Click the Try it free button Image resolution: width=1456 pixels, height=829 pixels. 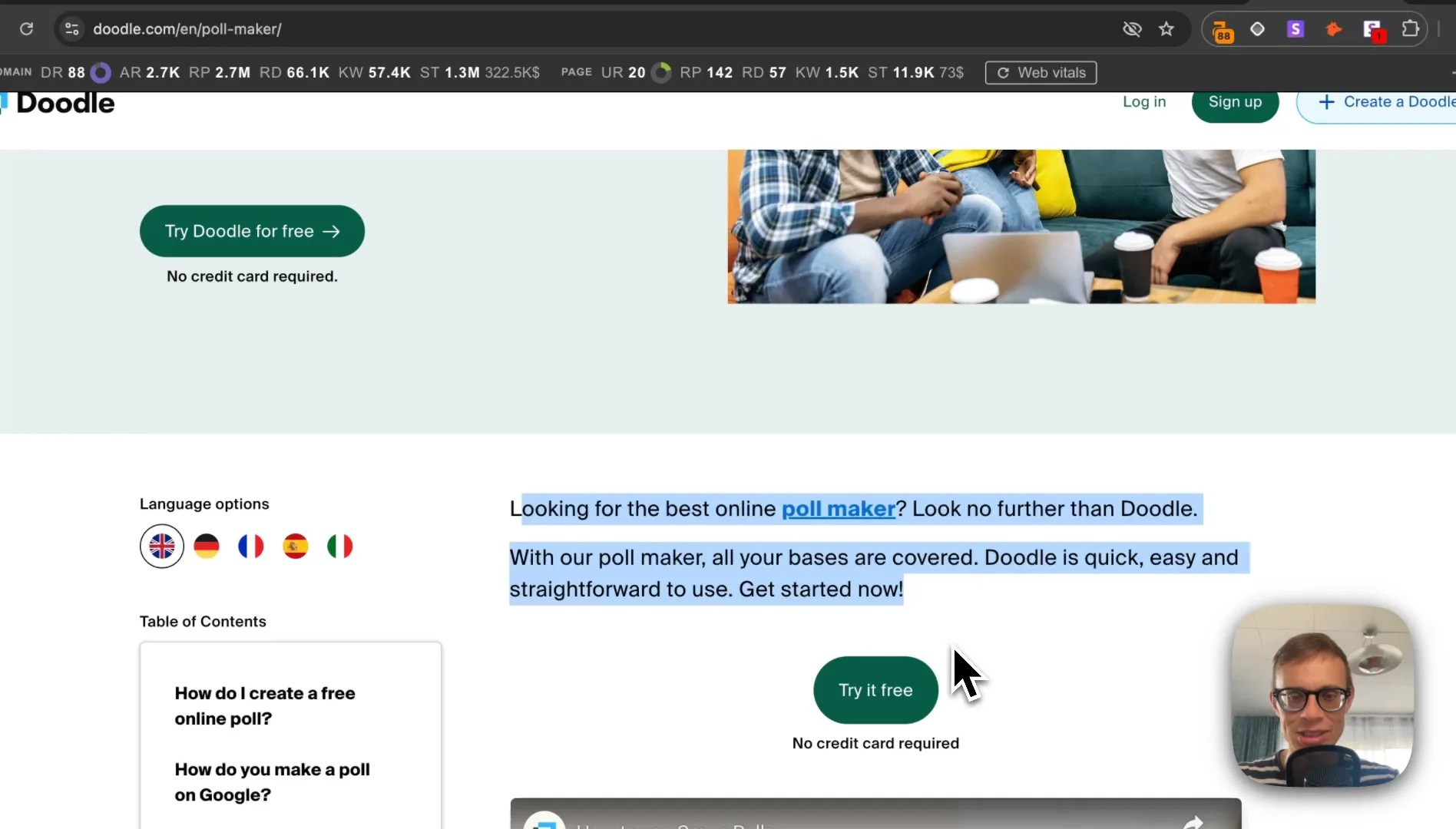pos(875,690)
